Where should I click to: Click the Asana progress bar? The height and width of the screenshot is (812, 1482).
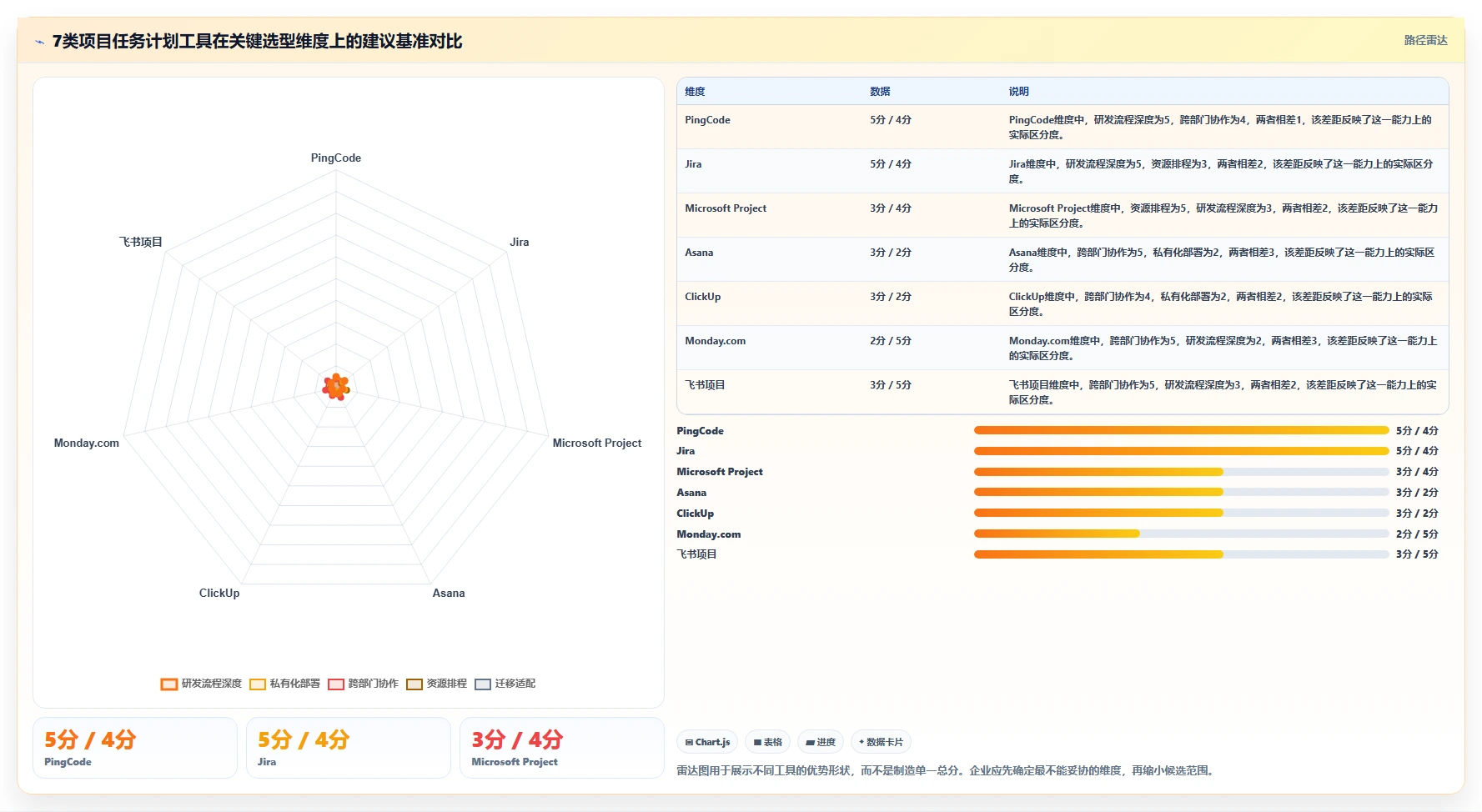(1181, 492)
